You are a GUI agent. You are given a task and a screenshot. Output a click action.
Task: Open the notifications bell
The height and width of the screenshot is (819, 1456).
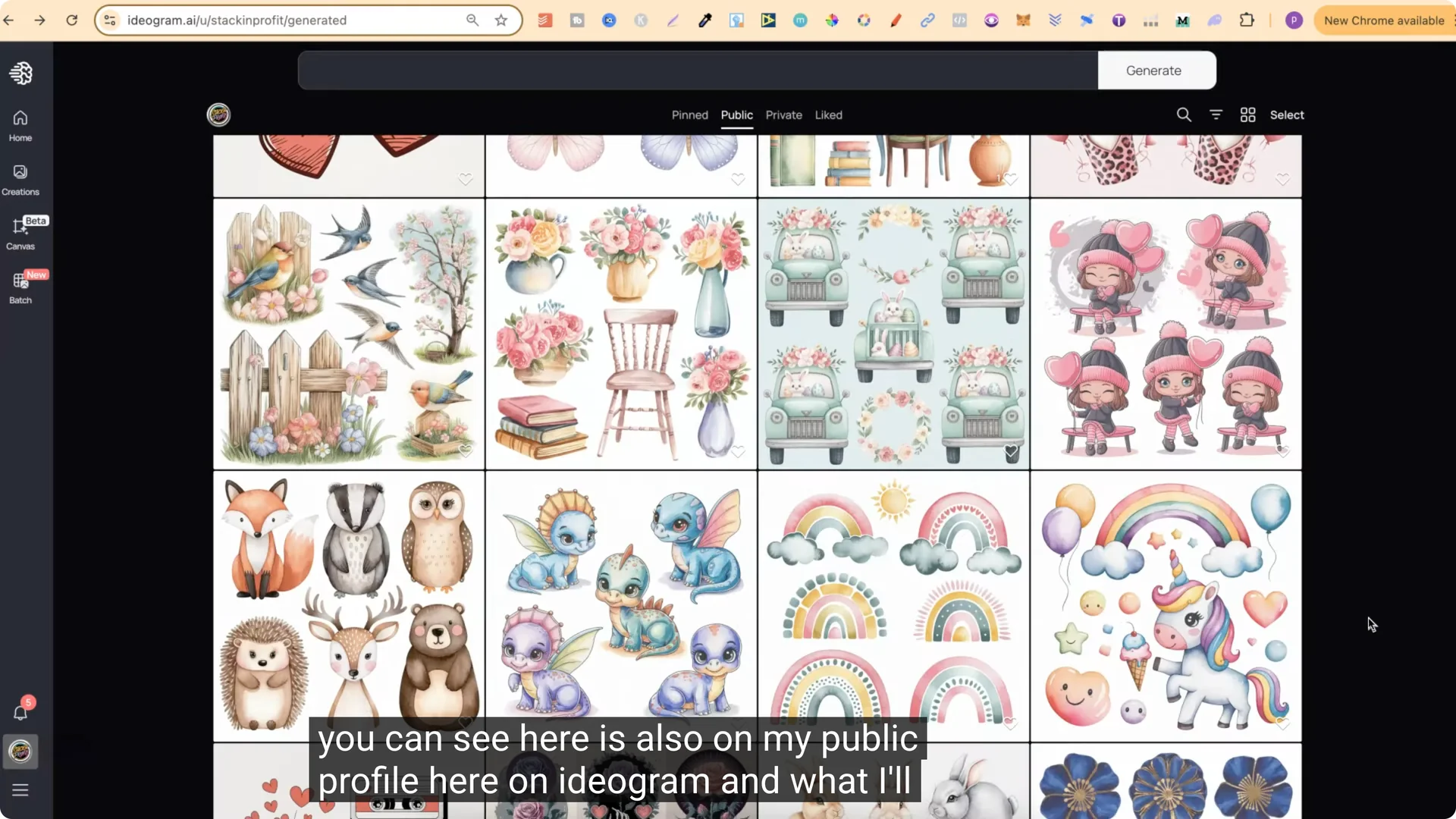20,713
